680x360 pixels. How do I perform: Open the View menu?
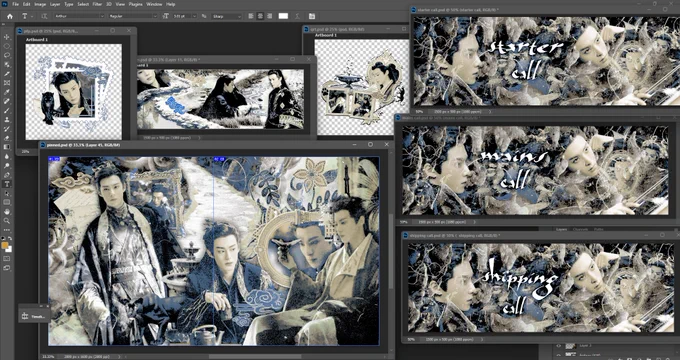pyautogui.click(x=119, y=4)
